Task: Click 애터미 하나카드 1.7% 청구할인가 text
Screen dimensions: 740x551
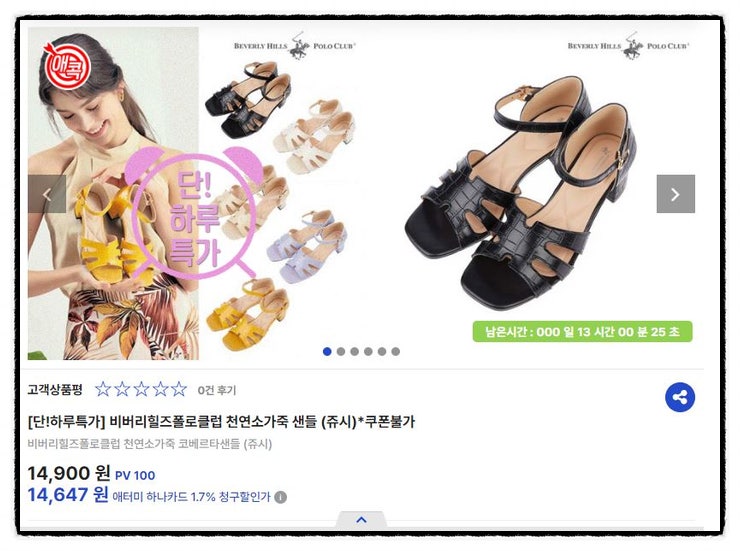Action: click(x=192, y=497)
